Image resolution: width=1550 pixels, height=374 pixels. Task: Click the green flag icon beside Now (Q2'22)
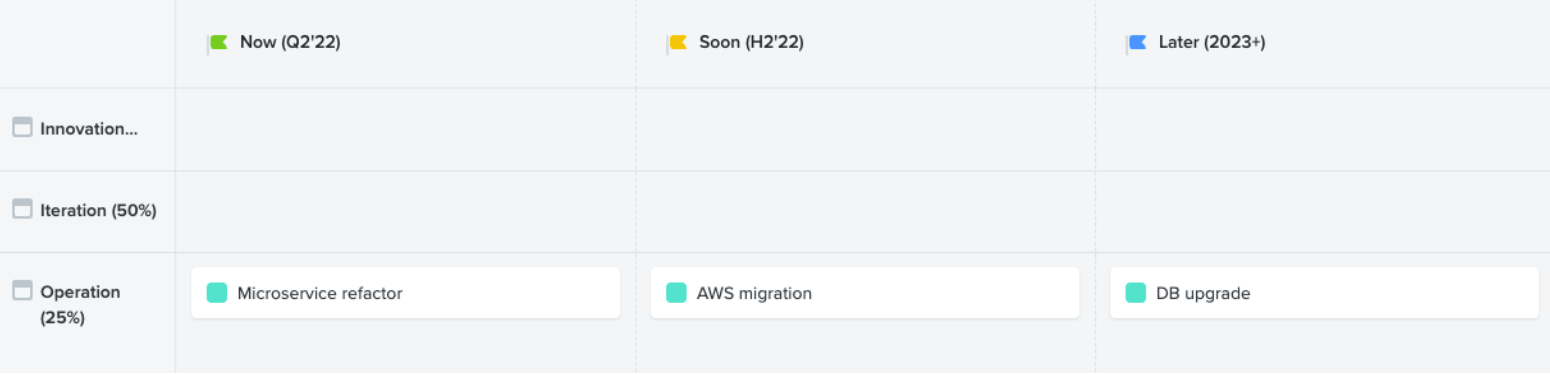217,43
